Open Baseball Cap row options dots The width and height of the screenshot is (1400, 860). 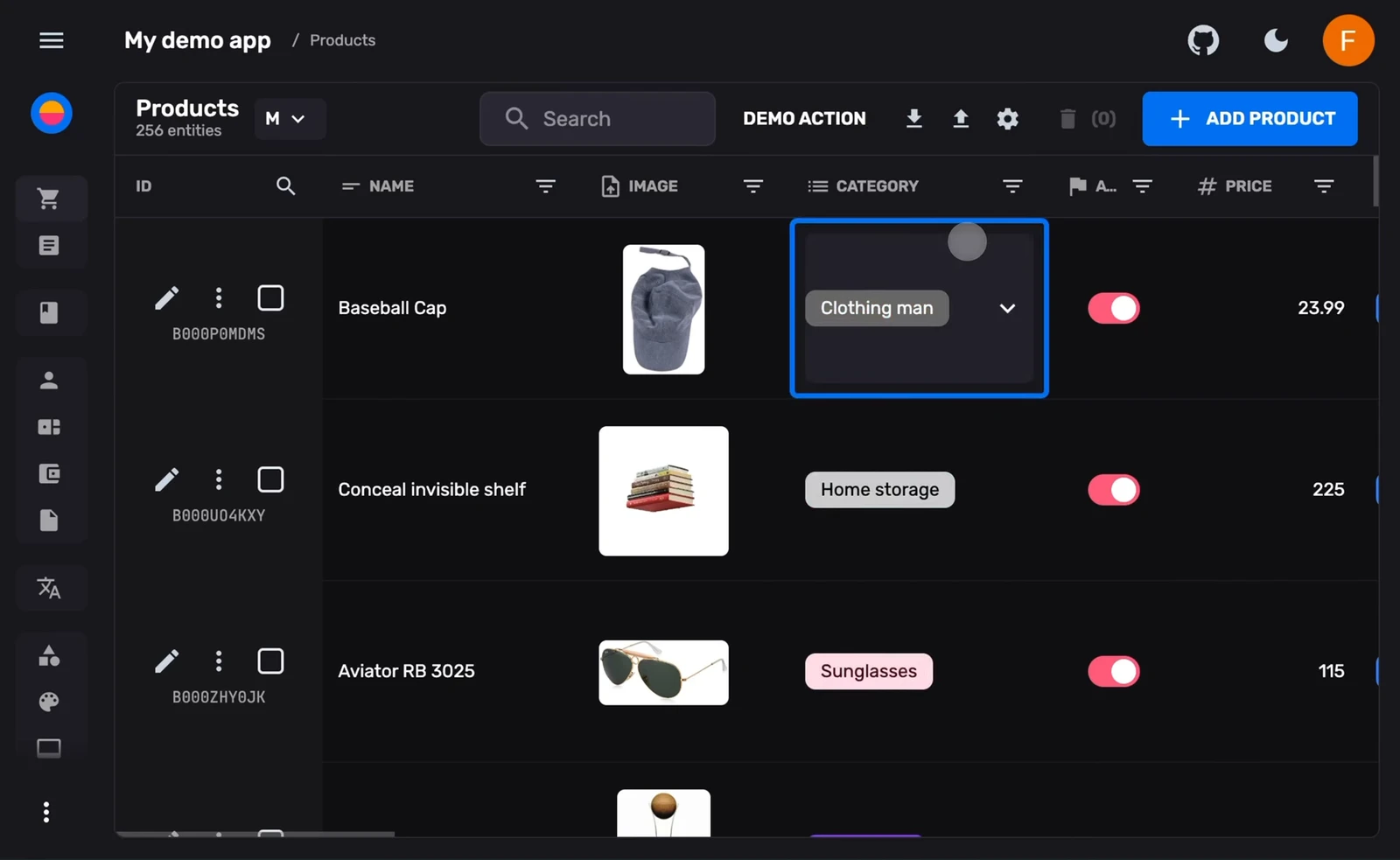point(219,298)
